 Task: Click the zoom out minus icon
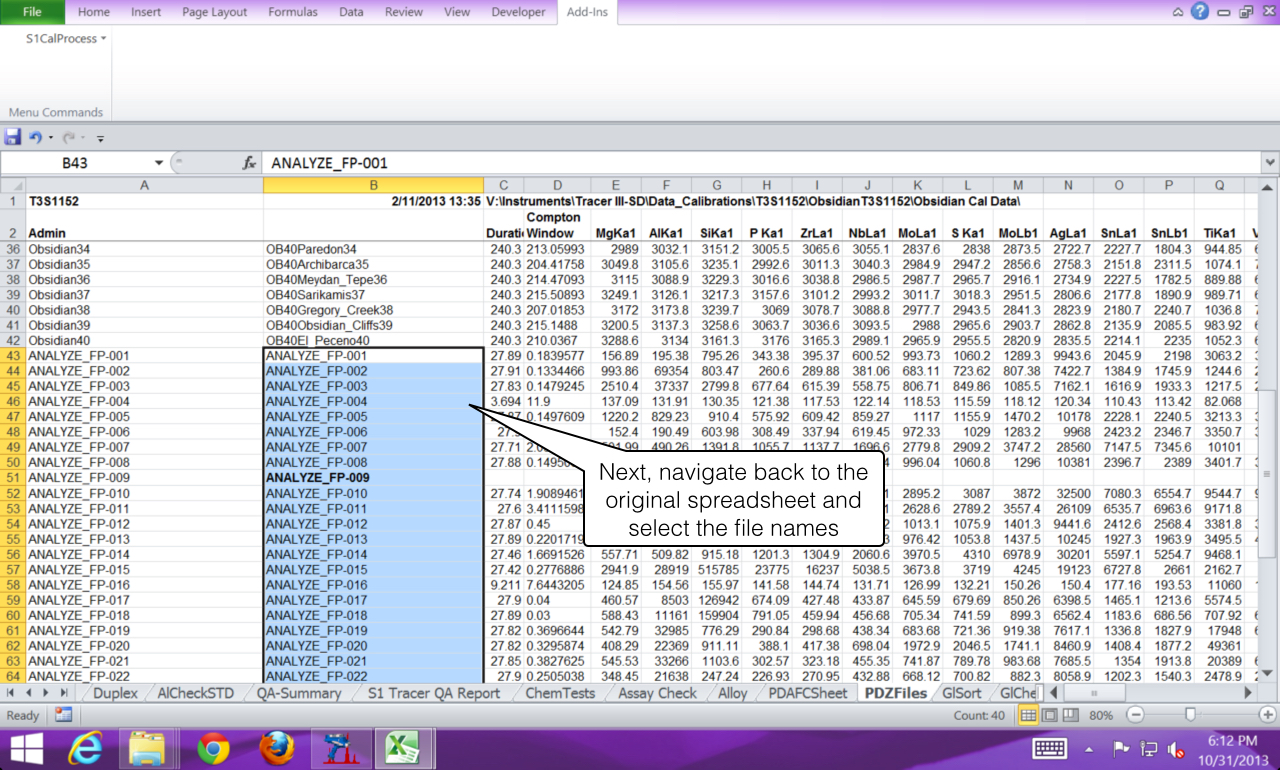(1135, 715)
